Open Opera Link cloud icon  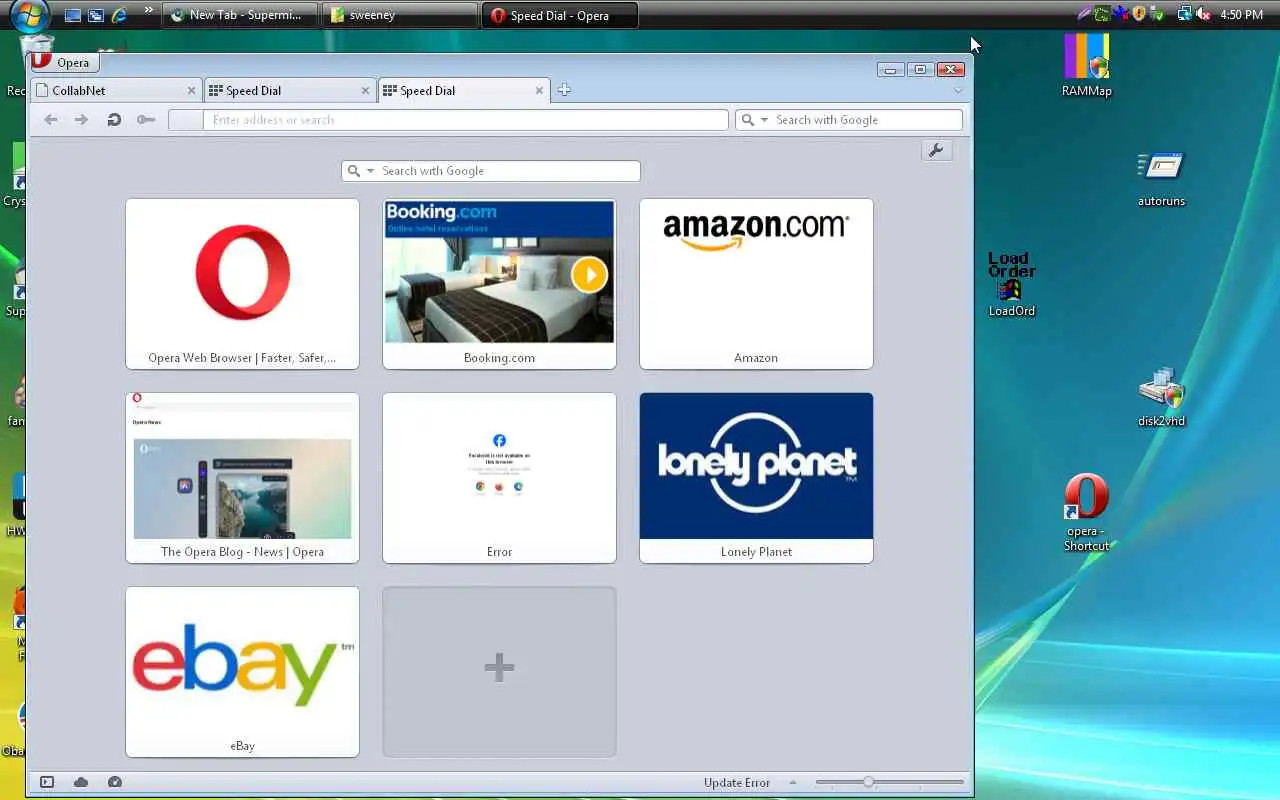tap(81, 782)
